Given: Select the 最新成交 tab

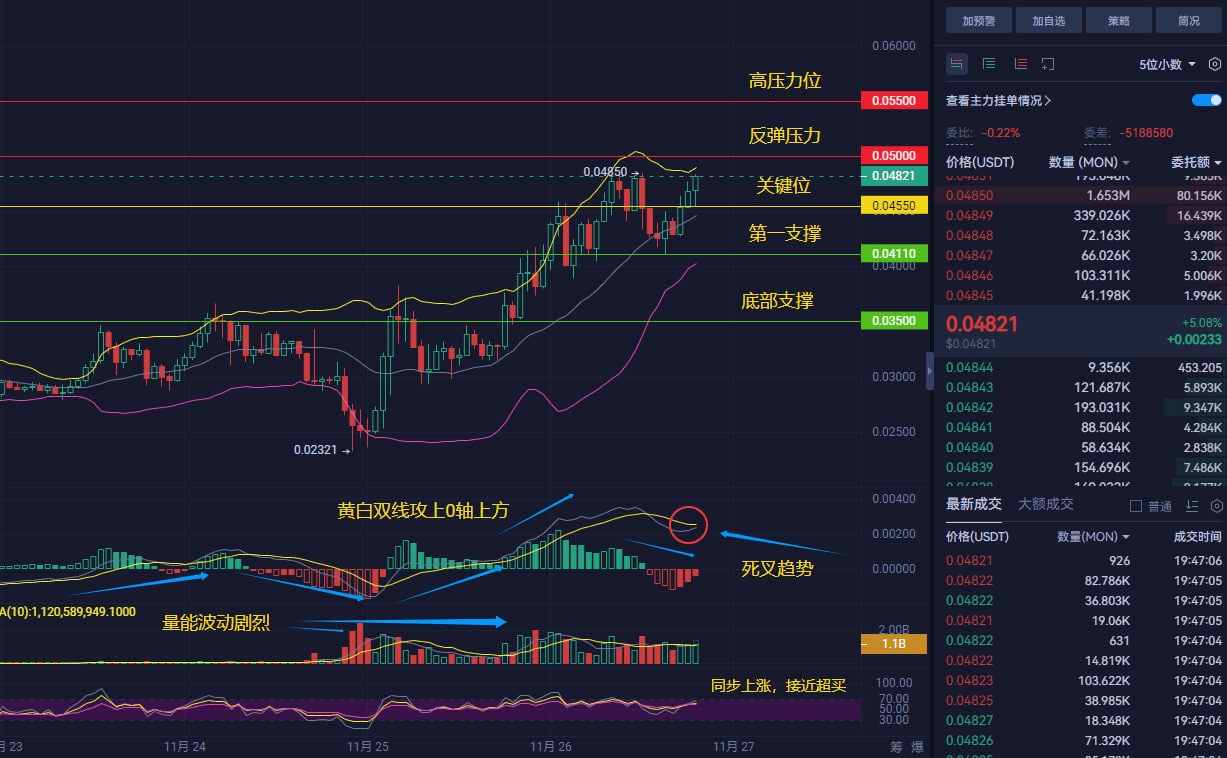Looking at the screenshot, I should (973, 504).
